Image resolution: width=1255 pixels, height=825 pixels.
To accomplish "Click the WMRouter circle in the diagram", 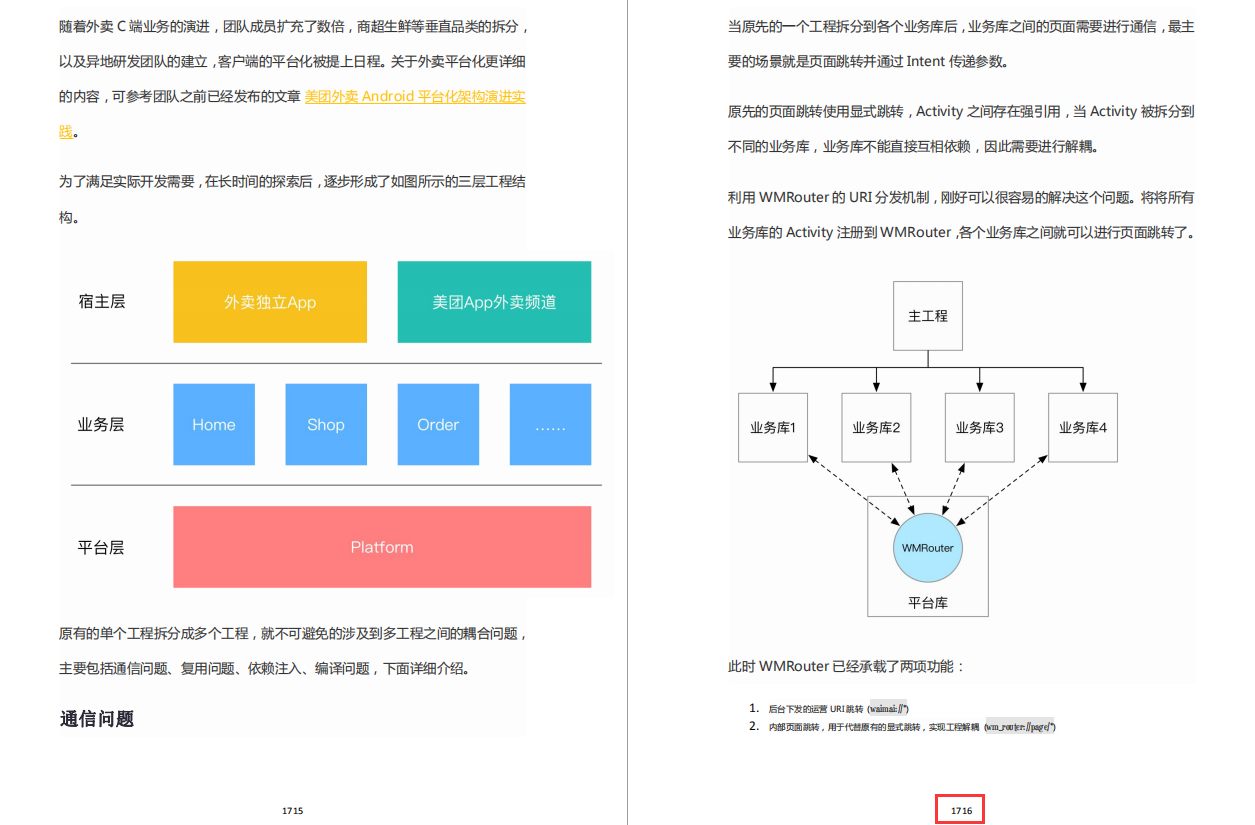I will pos(927,547).
